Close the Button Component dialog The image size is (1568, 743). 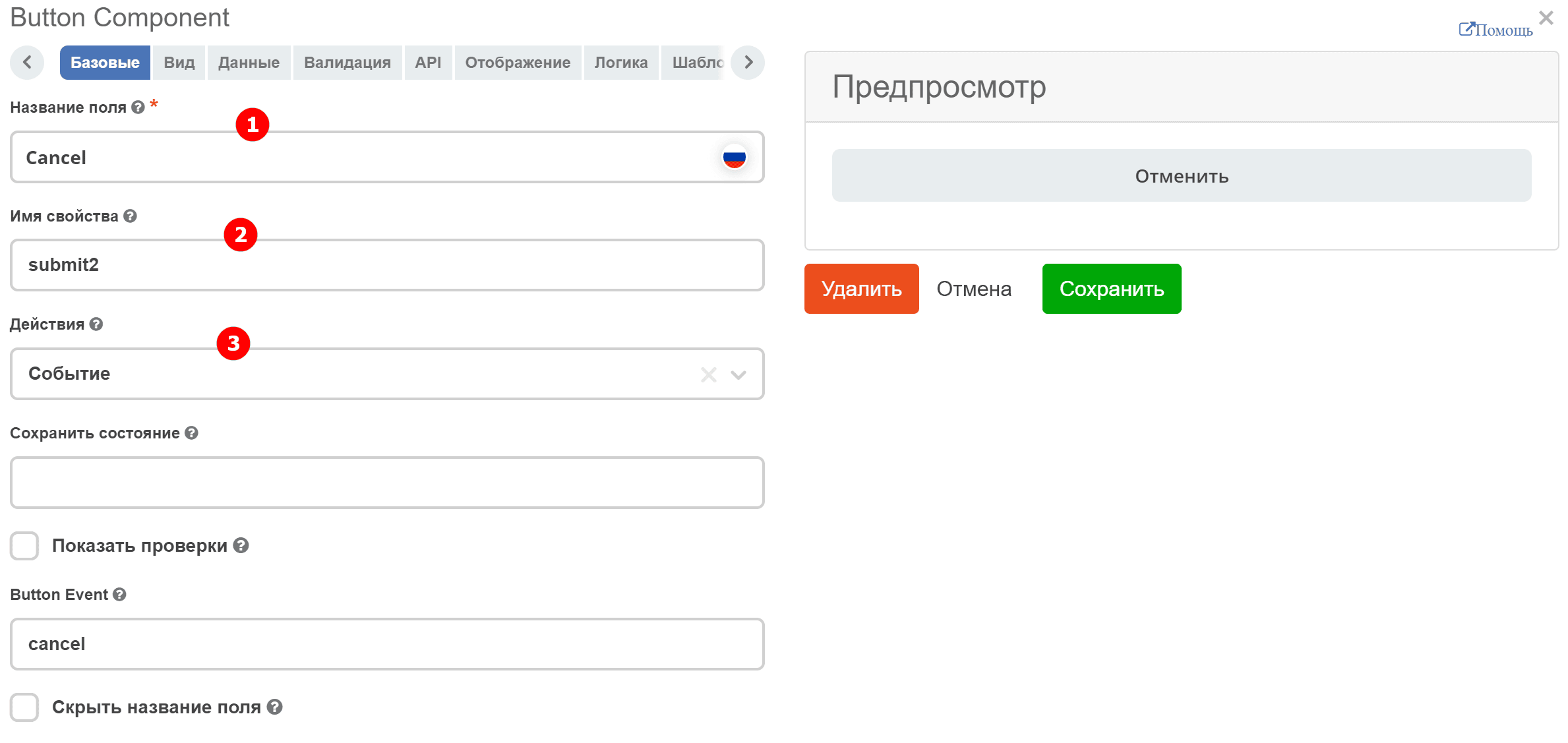point(1546,18)
